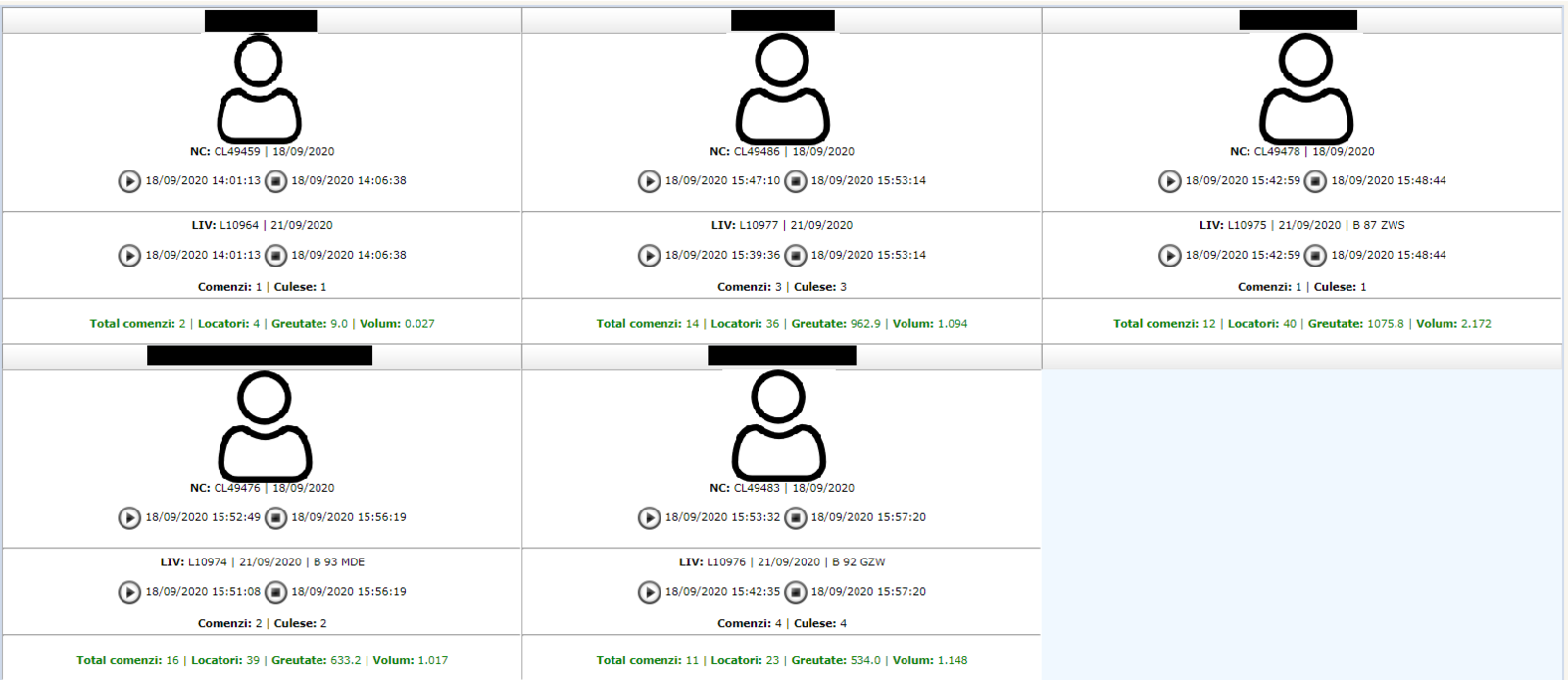Select the LIV: L10964 delivery label
The image size is (1568, 680).
(x=262, y=225)
